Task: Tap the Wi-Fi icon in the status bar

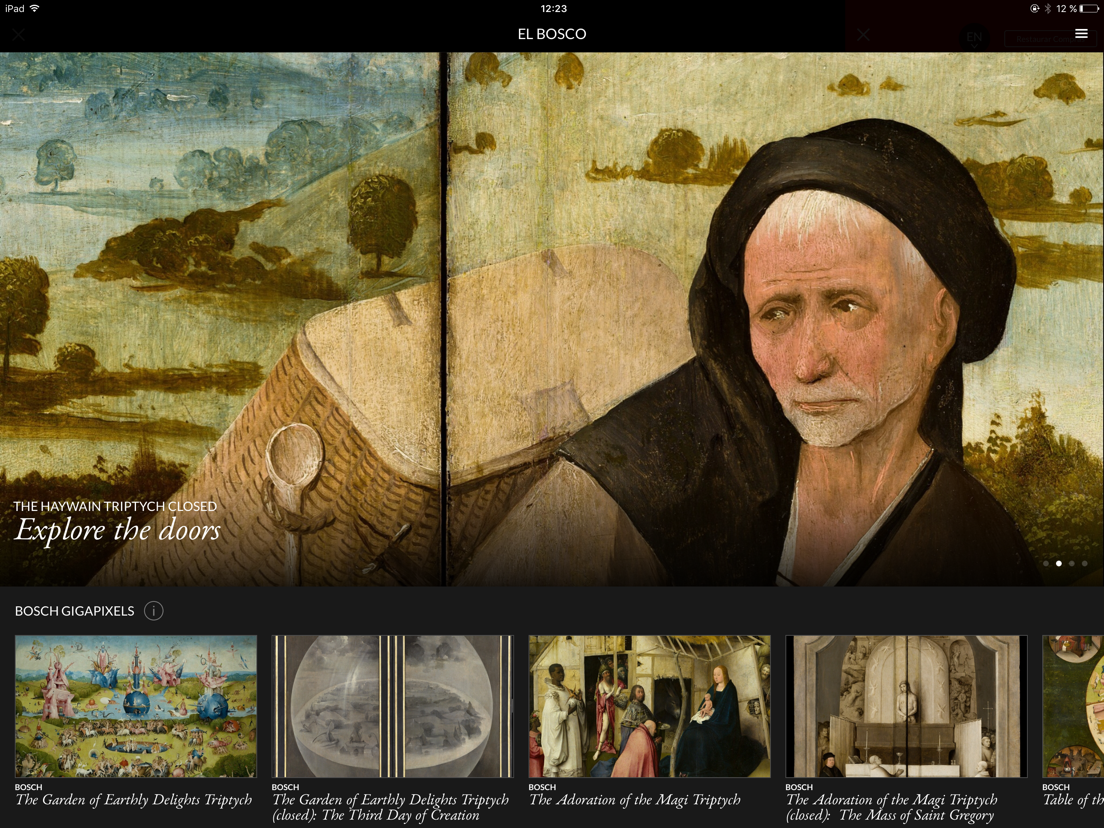Action: point(34,8)
